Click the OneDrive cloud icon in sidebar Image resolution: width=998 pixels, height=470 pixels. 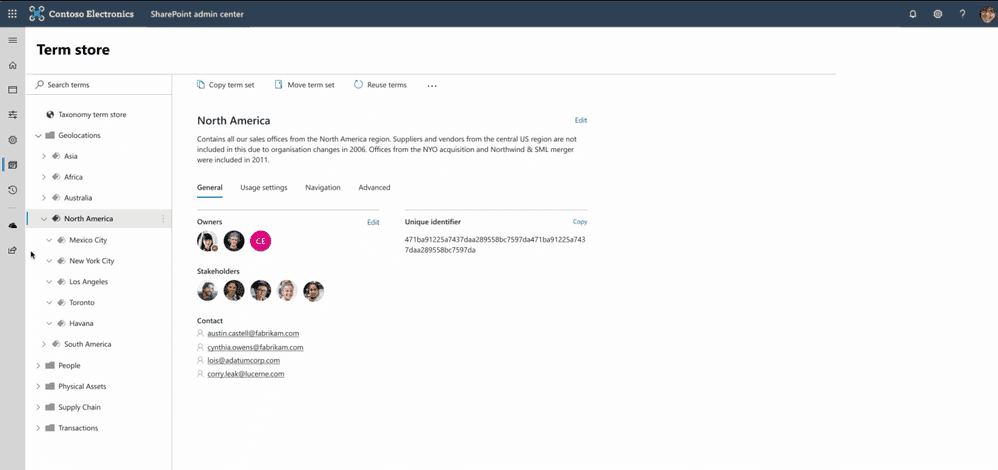coord(12,225)
